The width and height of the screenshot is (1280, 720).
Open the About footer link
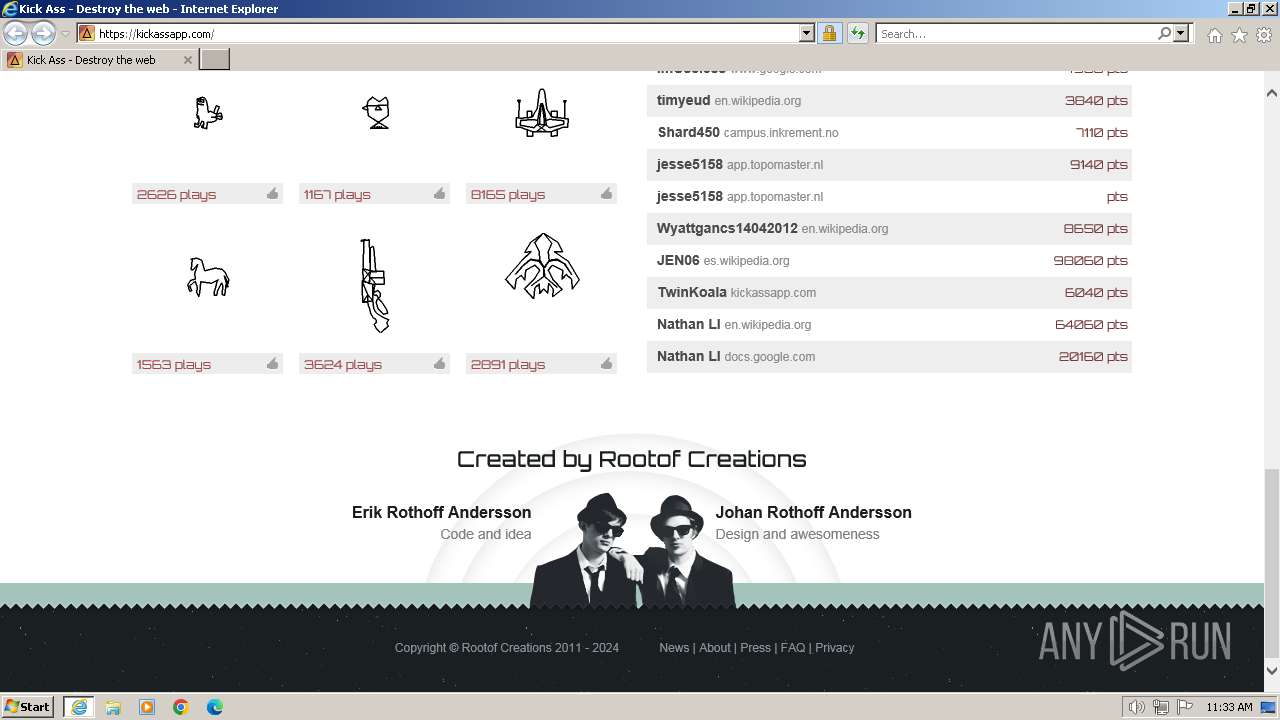(x=715, y=648)
